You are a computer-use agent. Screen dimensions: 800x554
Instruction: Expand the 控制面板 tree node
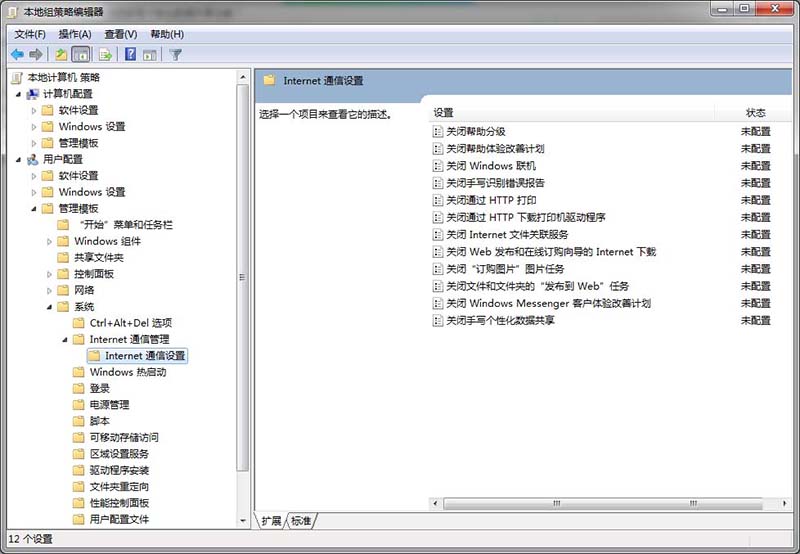pyautogui.click(x=50, y=274)
